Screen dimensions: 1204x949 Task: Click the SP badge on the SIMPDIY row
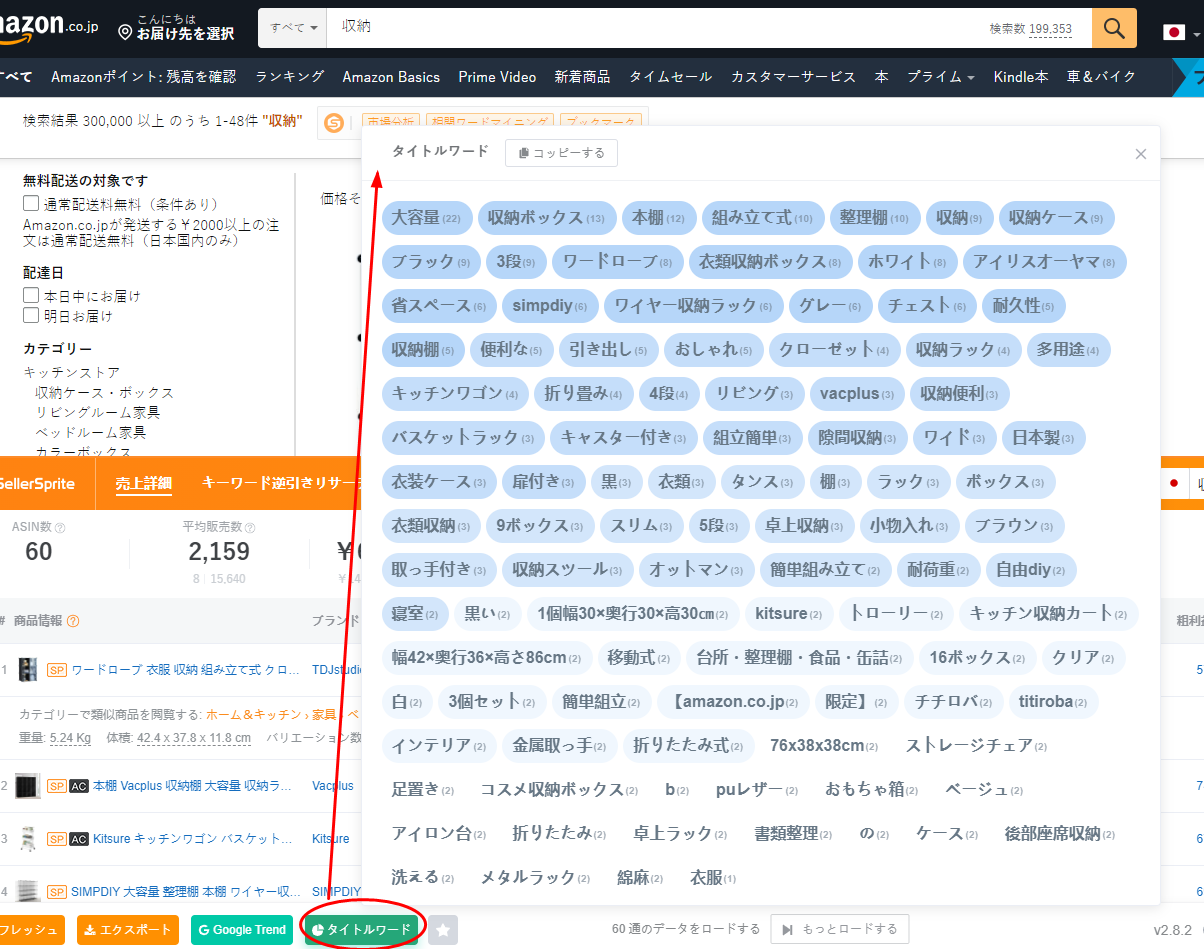pyautogui.click(x=57, y=891)
